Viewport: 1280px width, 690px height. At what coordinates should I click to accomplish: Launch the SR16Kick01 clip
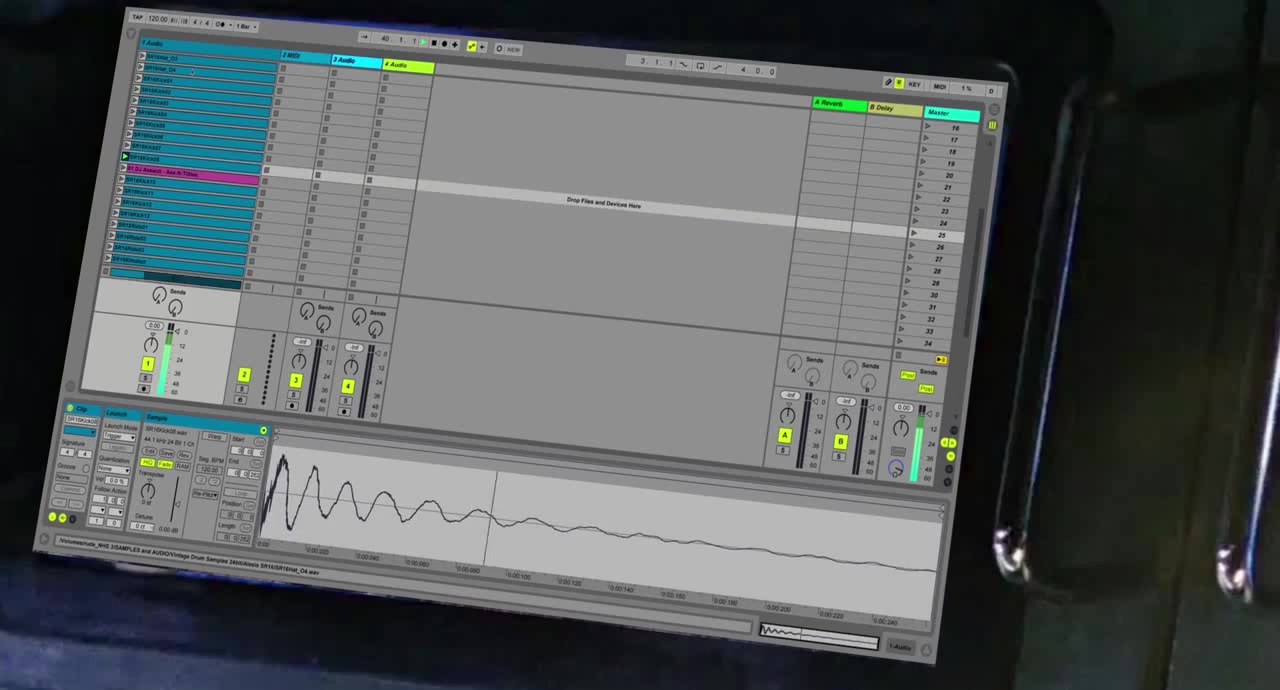140,80
